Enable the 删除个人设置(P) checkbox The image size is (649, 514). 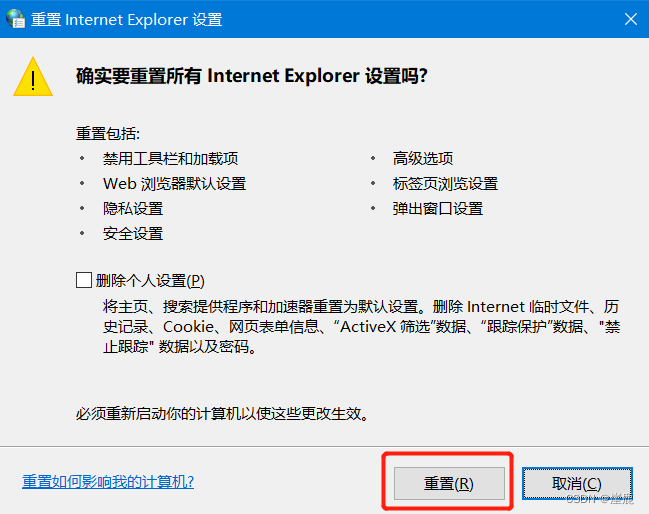click(84, 280)
